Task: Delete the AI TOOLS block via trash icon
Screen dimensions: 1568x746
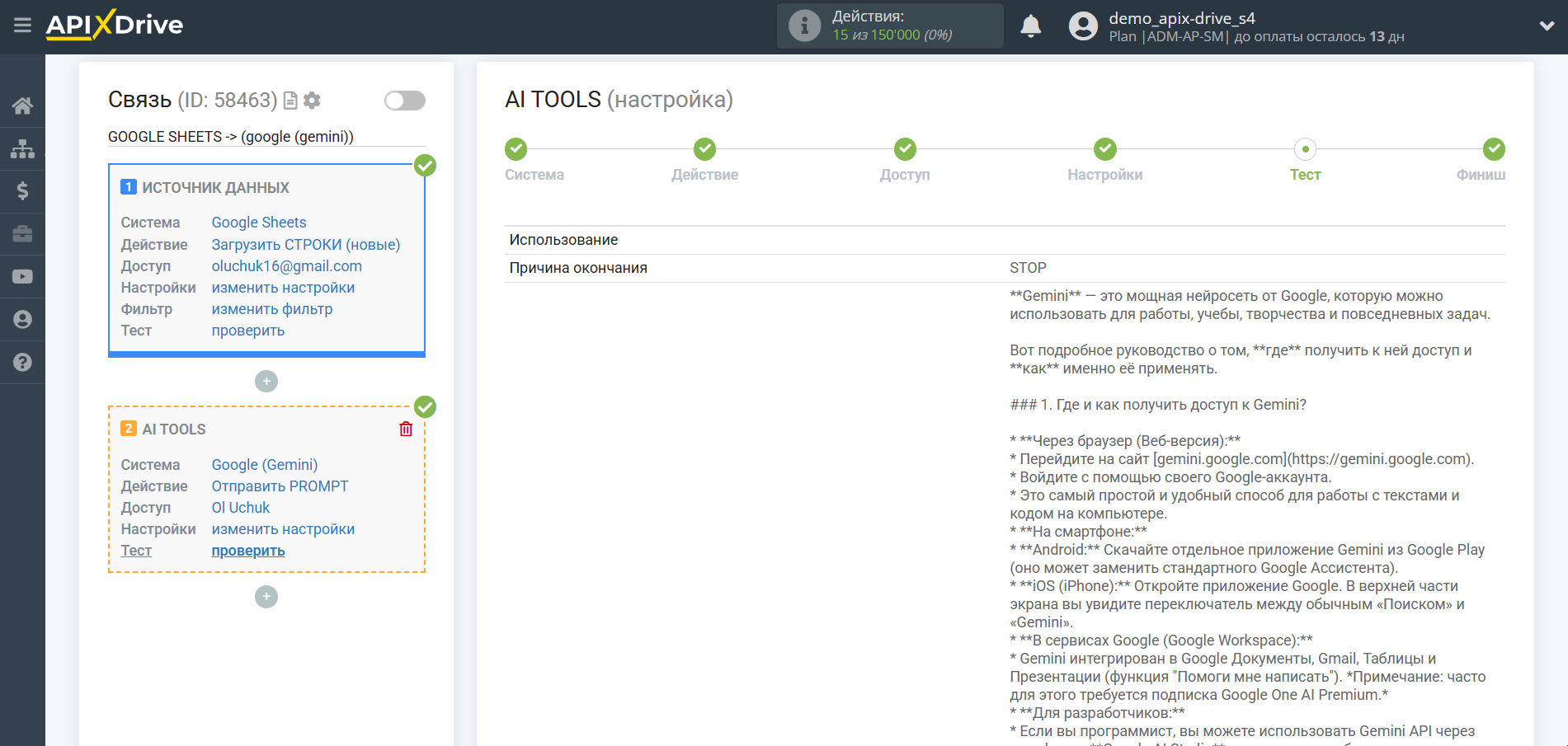Action: coord(406,429)
